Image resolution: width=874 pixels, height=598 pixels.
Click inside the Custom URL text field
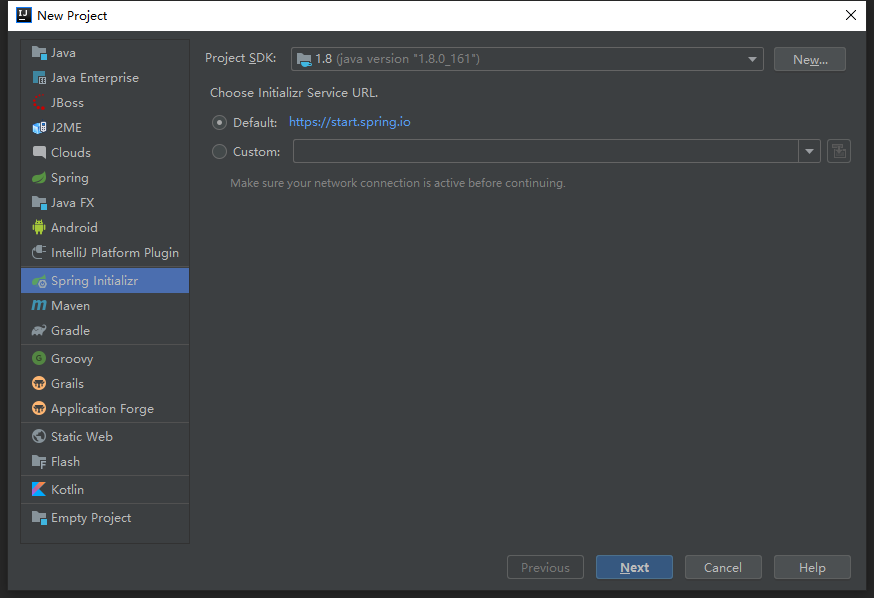tap(546, 151)
